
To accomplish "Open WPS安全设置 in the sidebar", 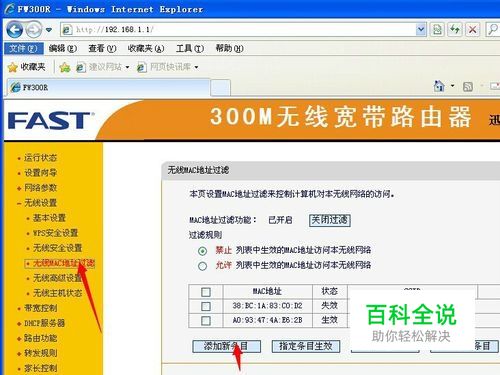I will 55,233.
